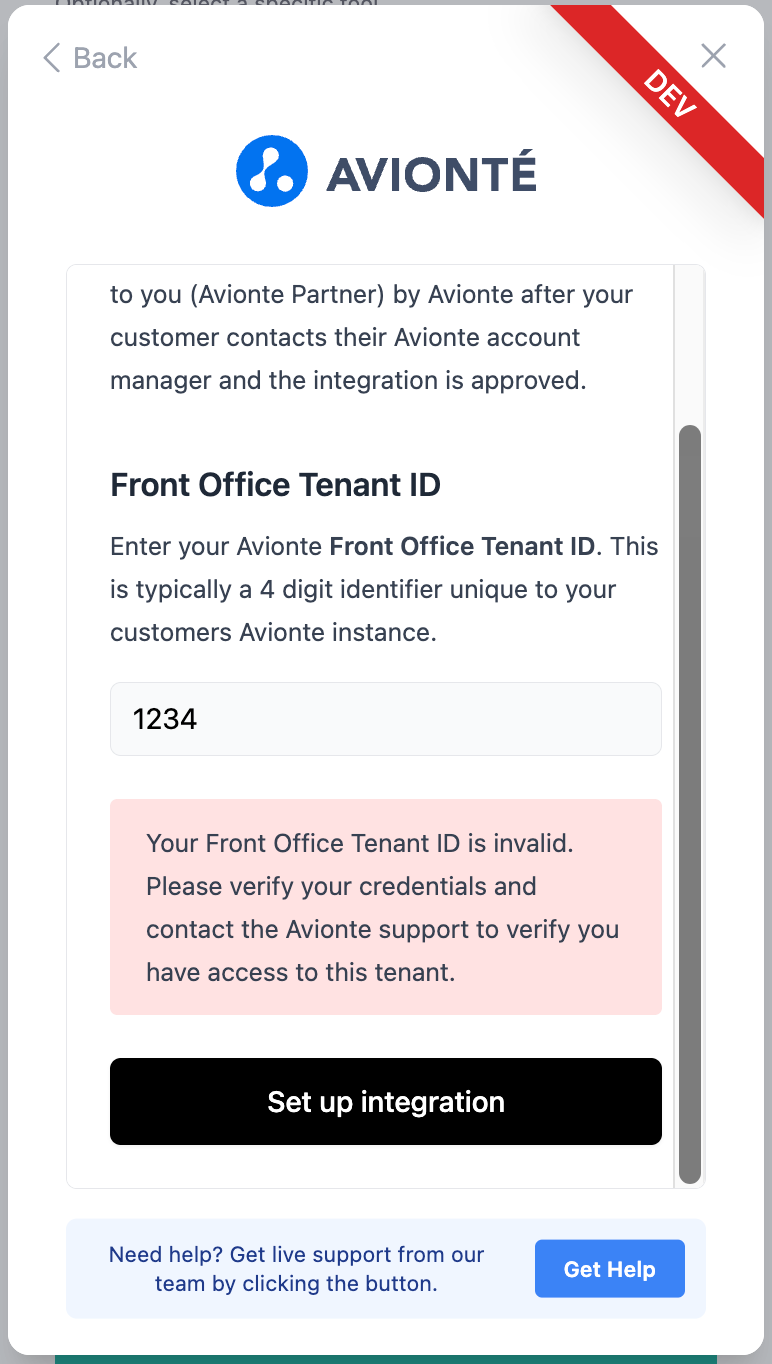Click bold "Front Office Tenant ID" in instructions
The height and width of the screenshot is (1364, 772).
[x=462, y=547]
